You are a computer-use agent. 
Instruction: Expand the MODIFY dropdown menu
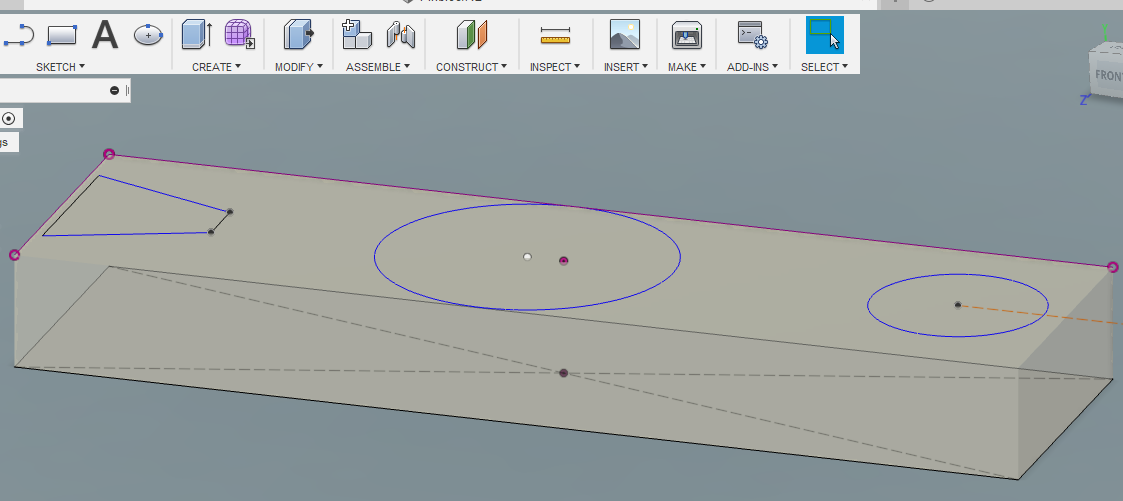tap(299, 67)
